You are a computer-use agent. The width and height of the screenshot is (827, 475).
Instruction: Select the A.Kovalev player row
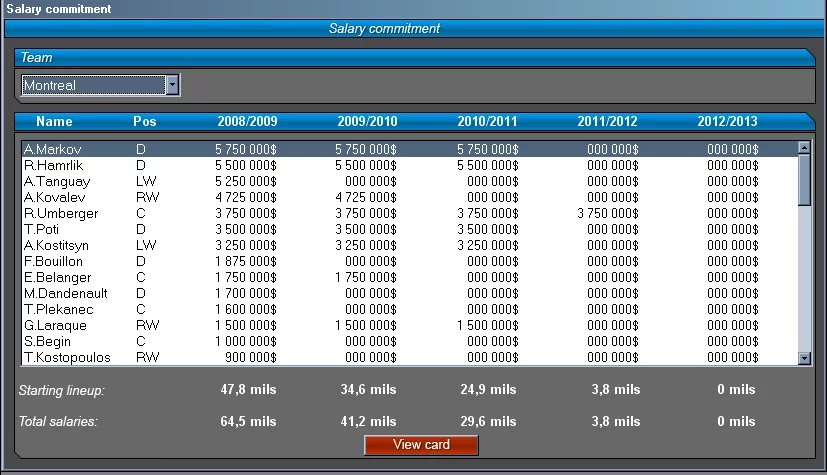410,197
